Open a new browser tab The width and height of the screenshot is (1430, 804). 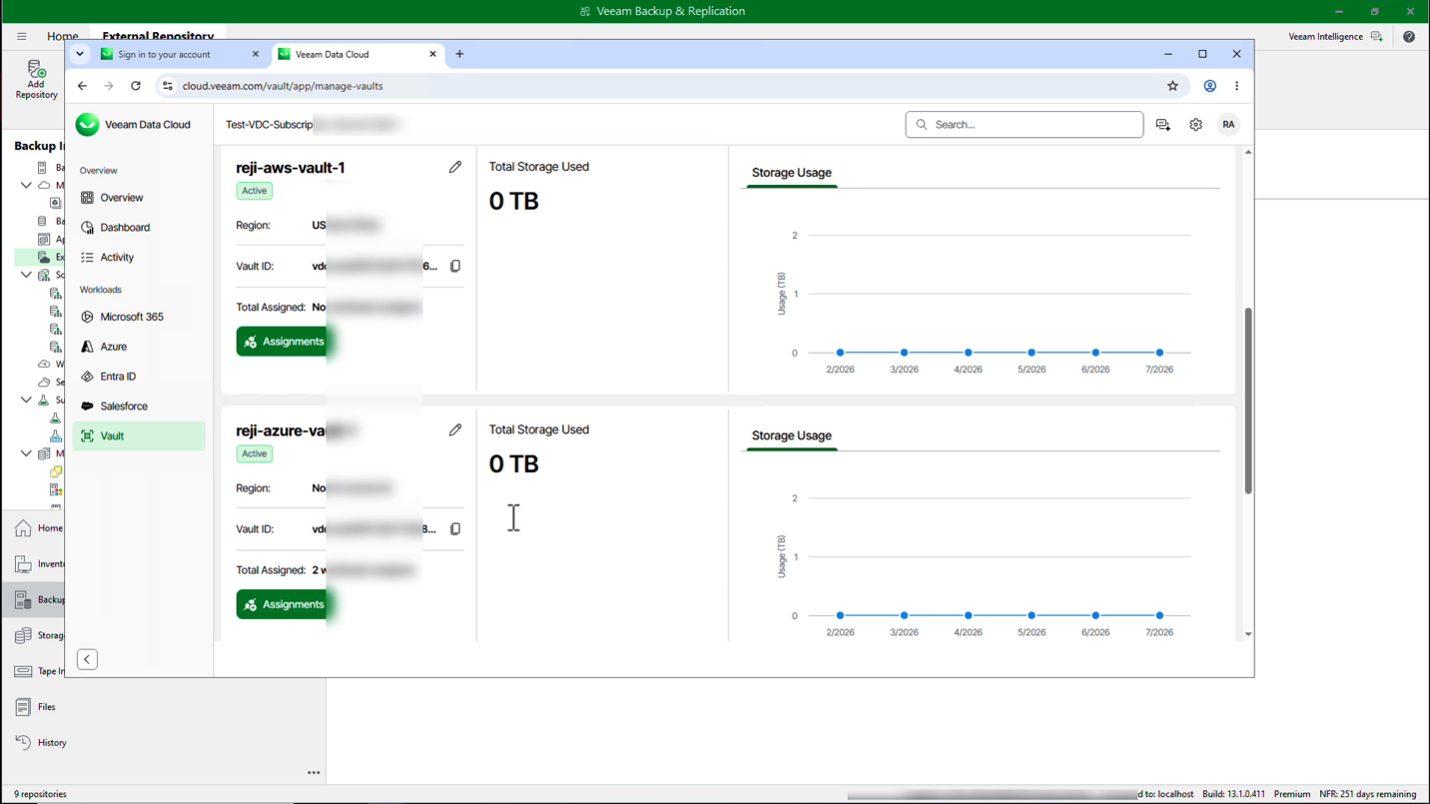point(460,54)
